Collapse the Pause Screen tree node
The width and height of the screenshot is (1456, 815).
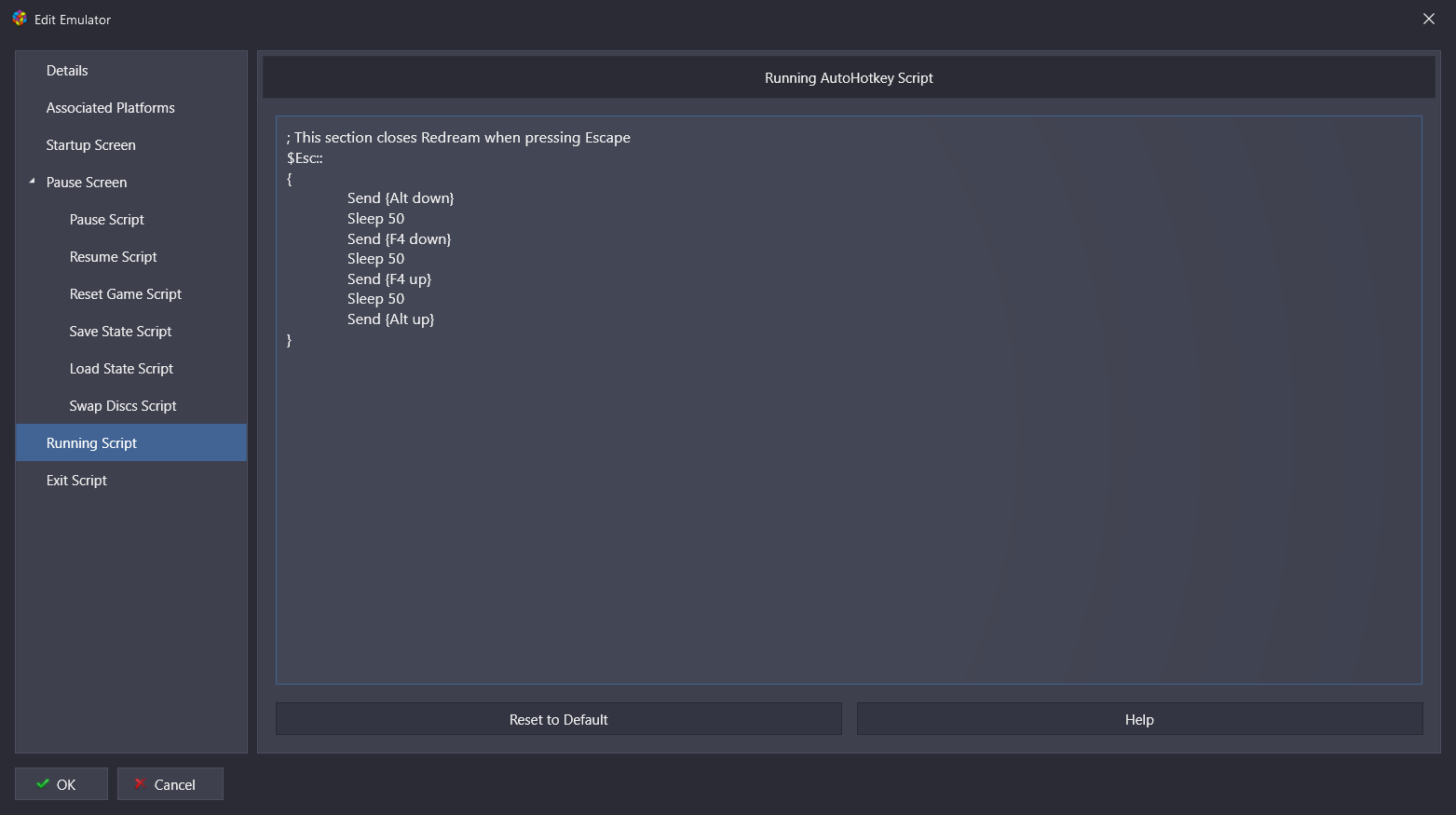(32, 182)
